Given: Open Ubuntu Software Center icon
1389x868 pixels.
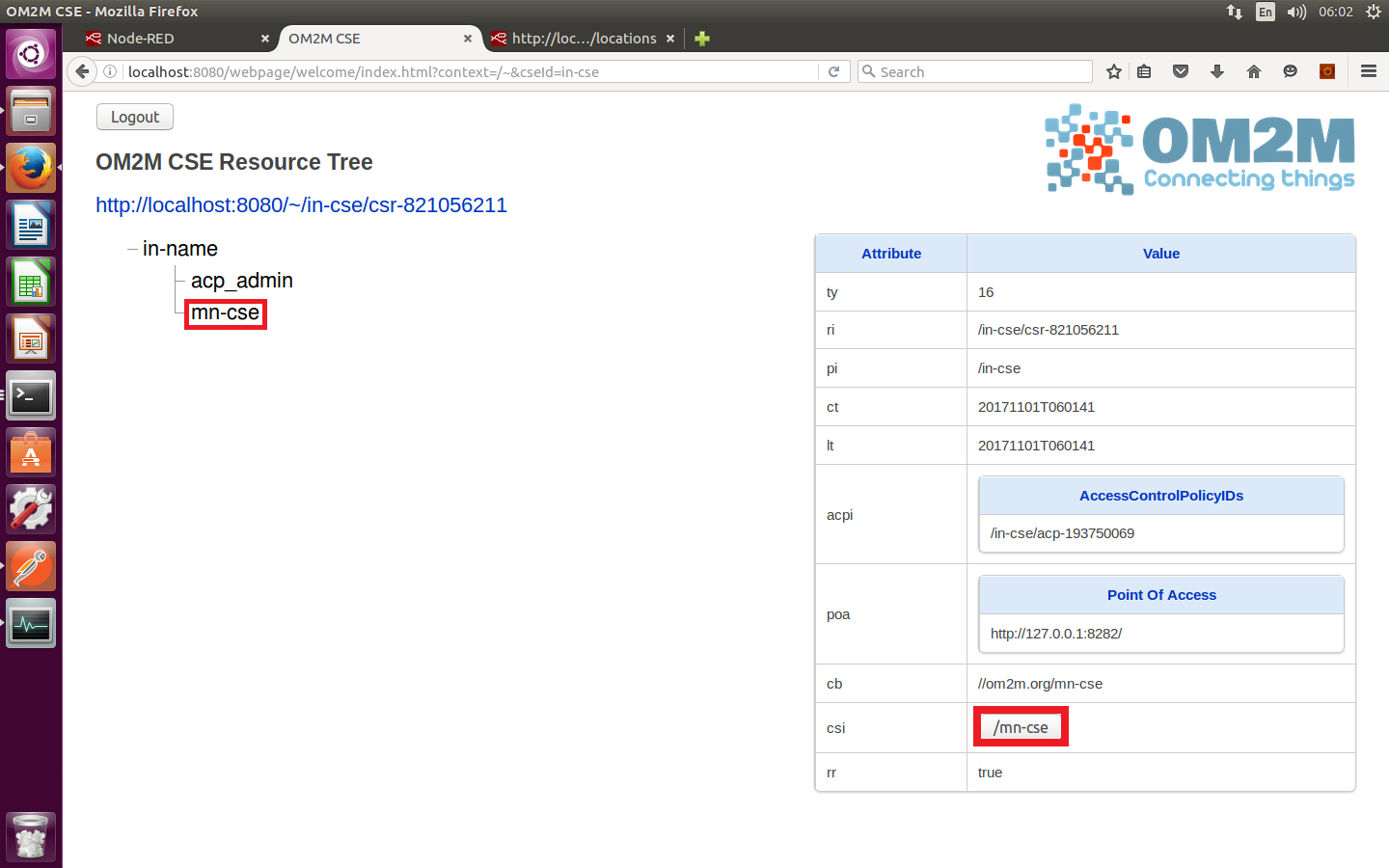Looking at the screenshot, I should (x=31, y=452).
